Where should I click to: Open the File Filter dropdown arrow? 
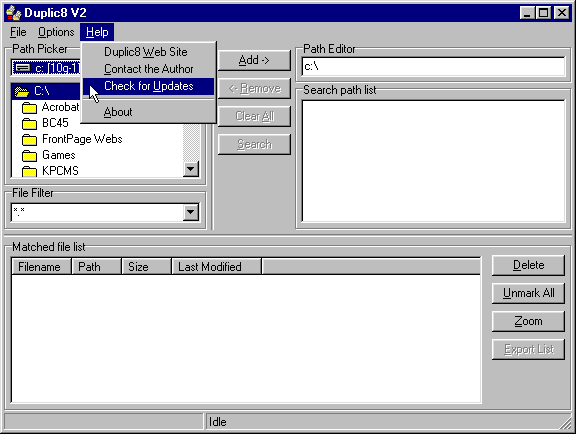pos(191,212)
